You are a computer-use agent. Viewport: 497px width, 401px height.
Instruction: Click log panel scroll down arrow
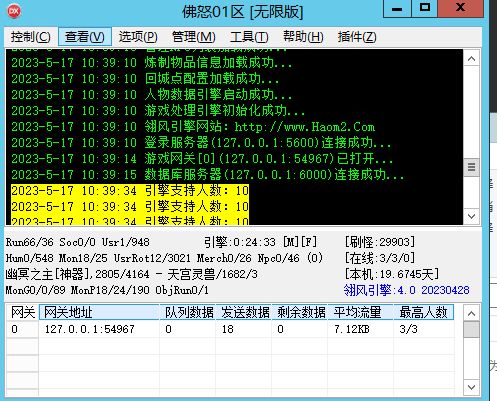(471, 216)
